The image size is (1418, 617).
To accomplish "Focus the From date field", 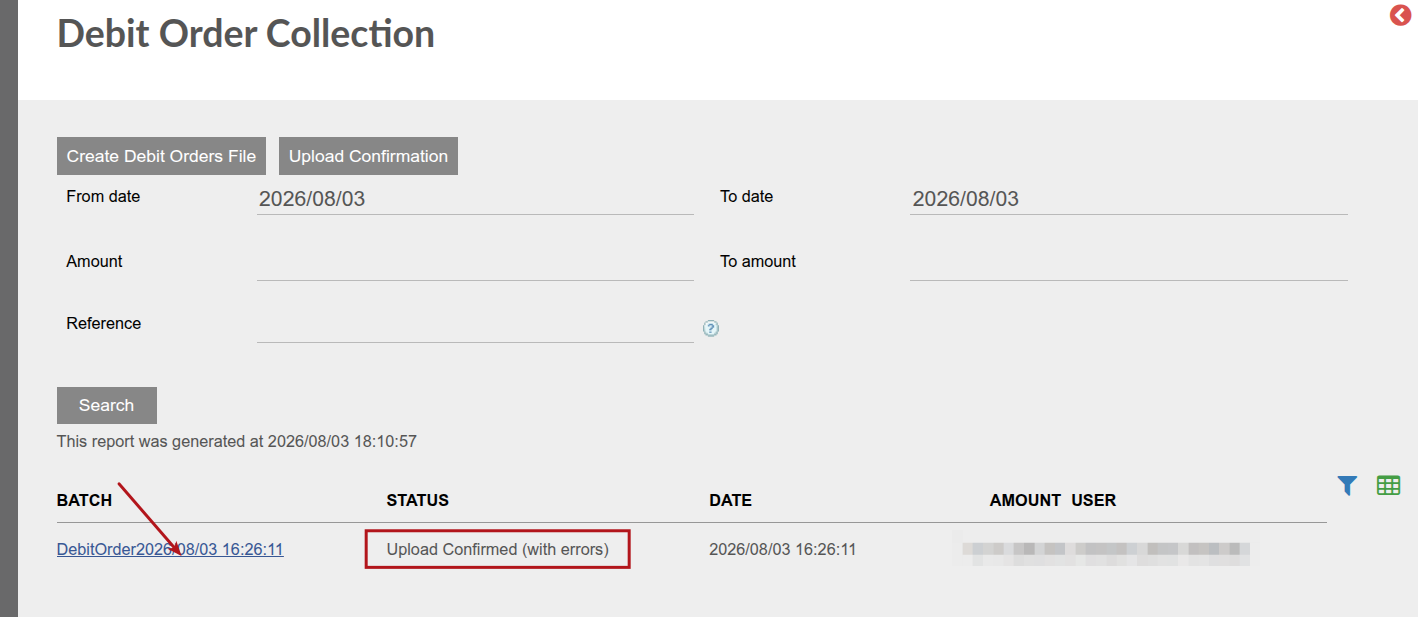I will 475,198.
